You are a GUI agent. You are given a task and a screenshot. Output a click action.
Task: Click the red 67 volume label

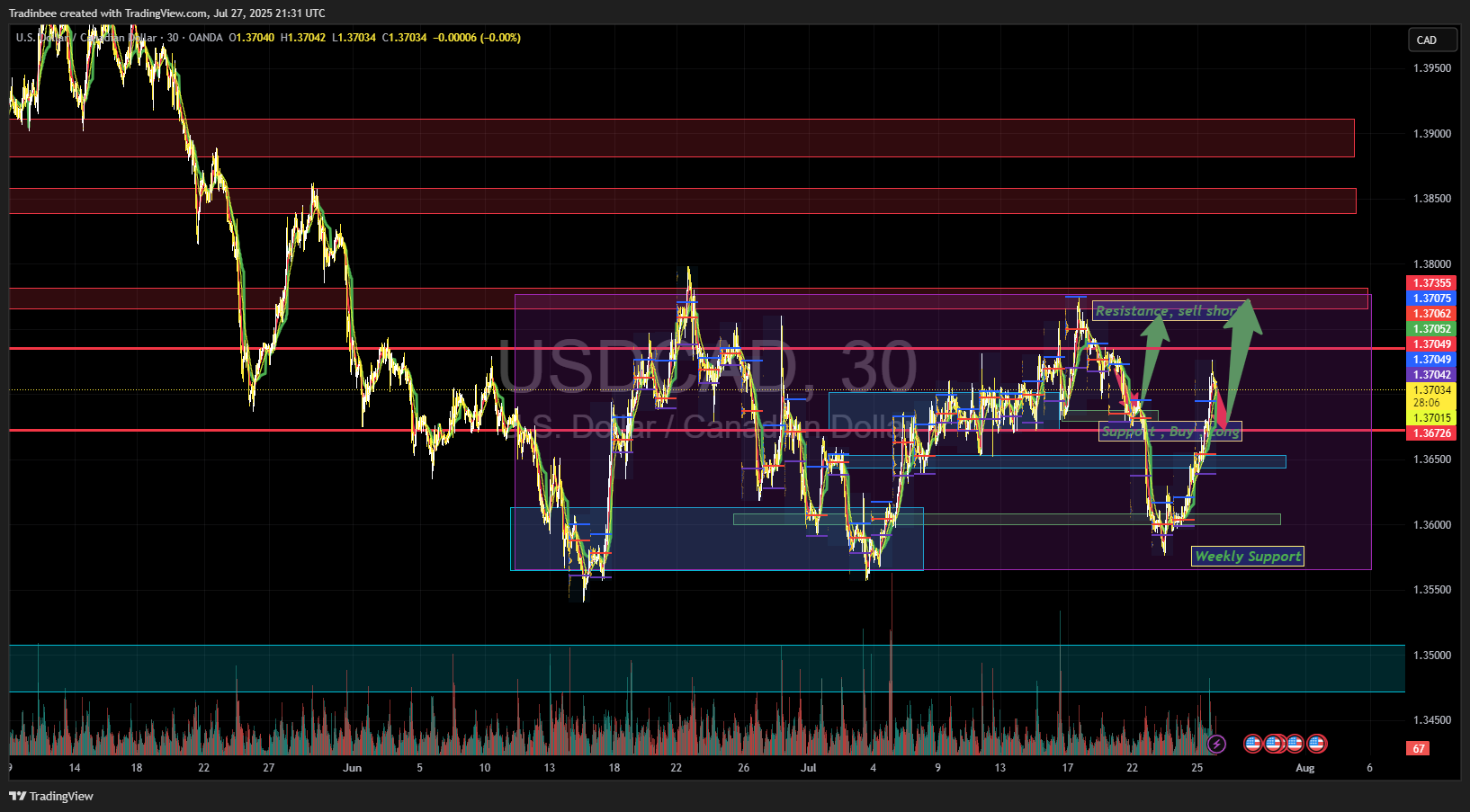tap(1418, 748)
